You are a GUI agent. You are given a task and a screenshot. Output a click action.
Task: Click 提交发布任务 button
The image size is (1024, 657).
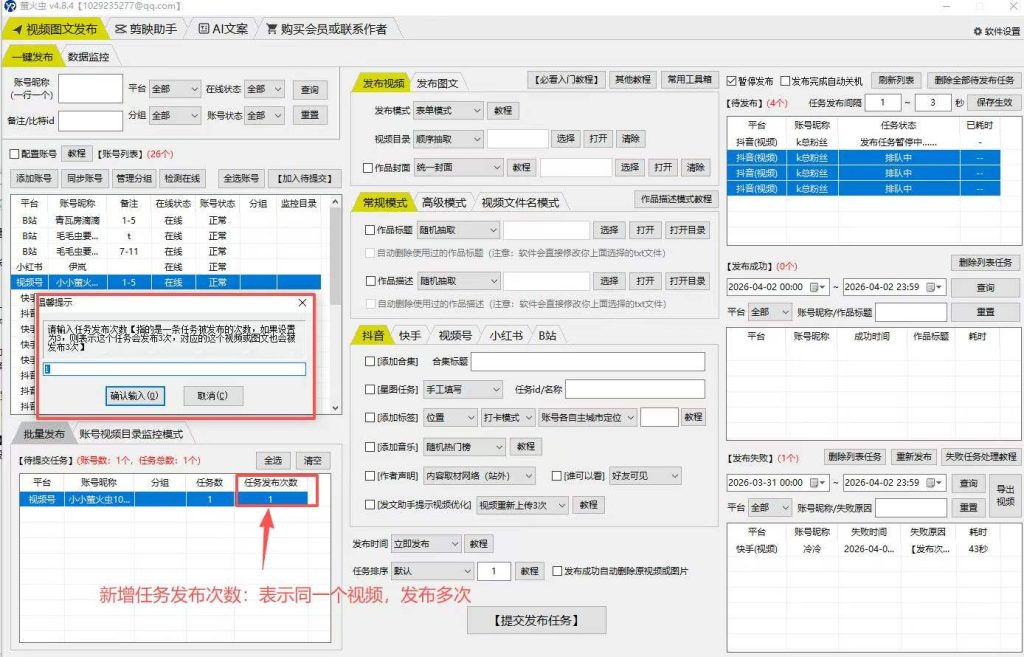click(536, 620)
